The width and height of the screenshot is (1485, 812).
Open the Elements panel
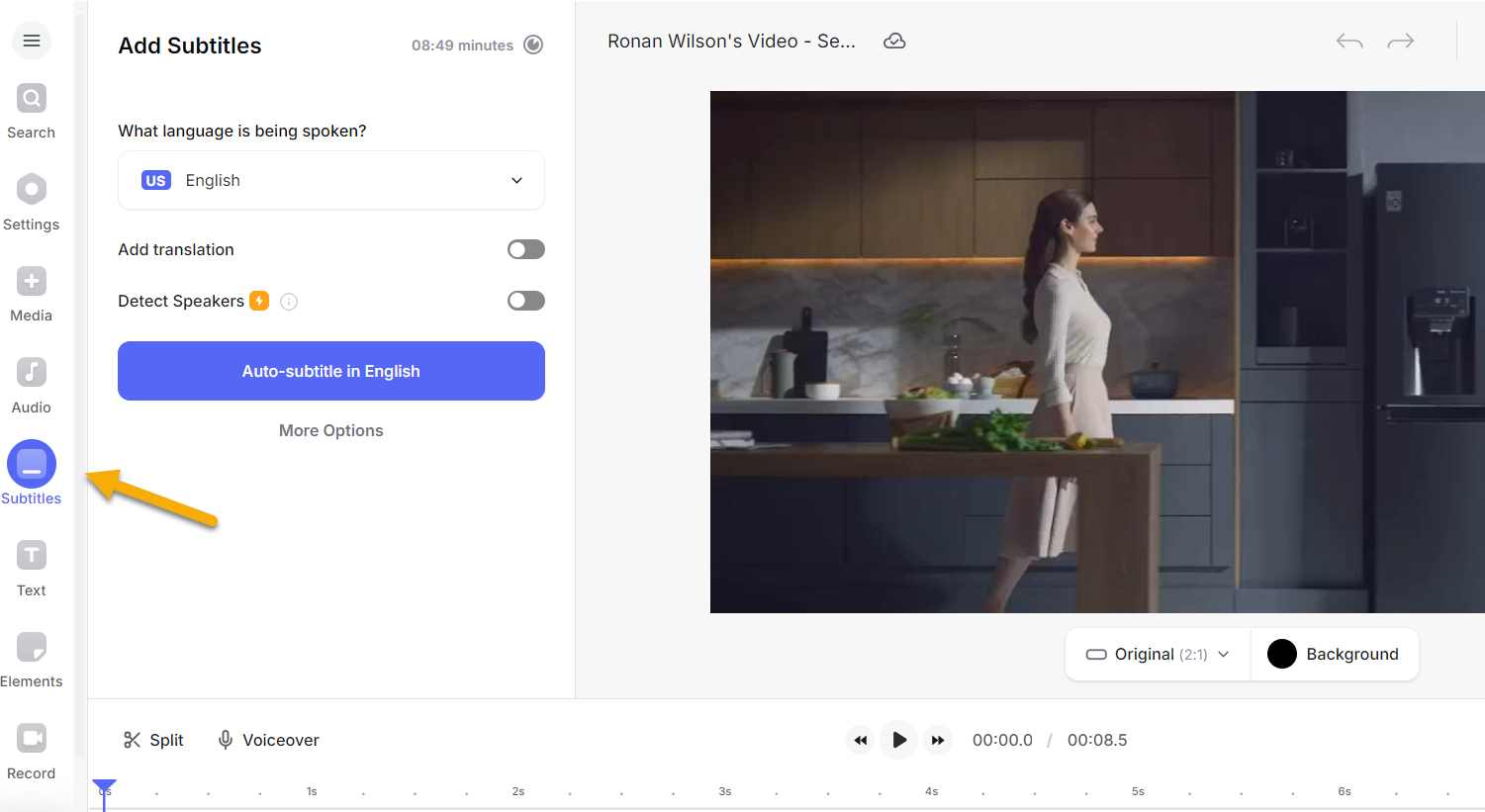pyautogui.click(x=32, y=660)
